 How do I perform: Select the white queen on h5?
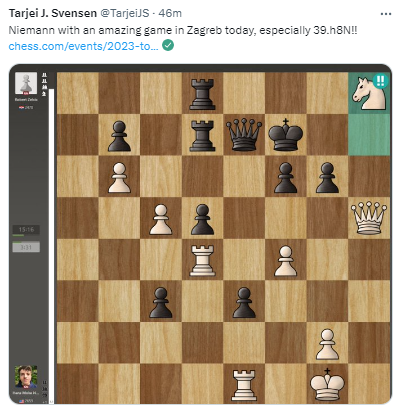click(369, 218)
